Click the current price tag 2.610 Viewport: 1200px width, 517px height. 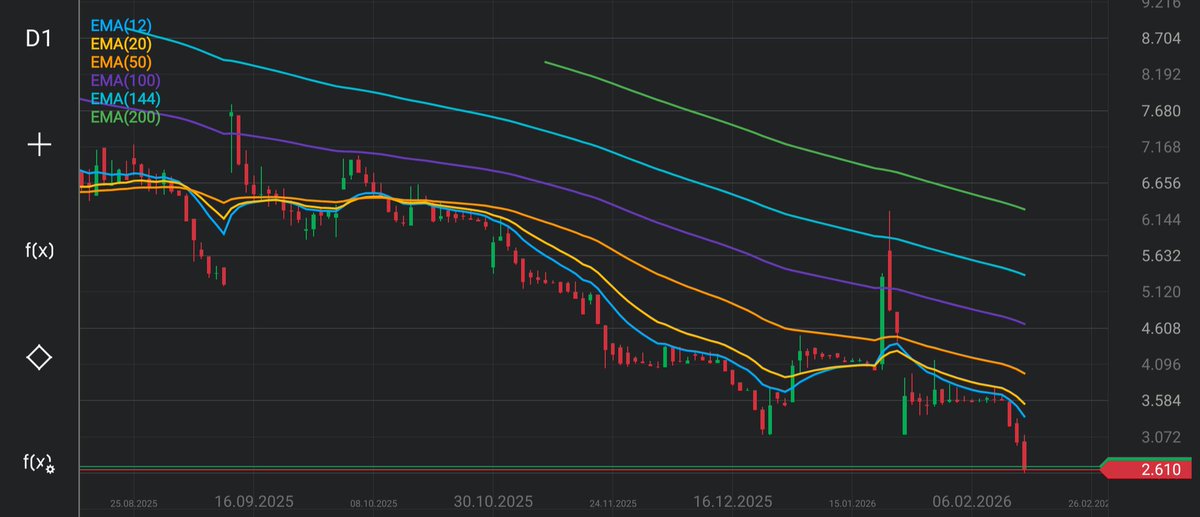click(x=1148, y=469)
